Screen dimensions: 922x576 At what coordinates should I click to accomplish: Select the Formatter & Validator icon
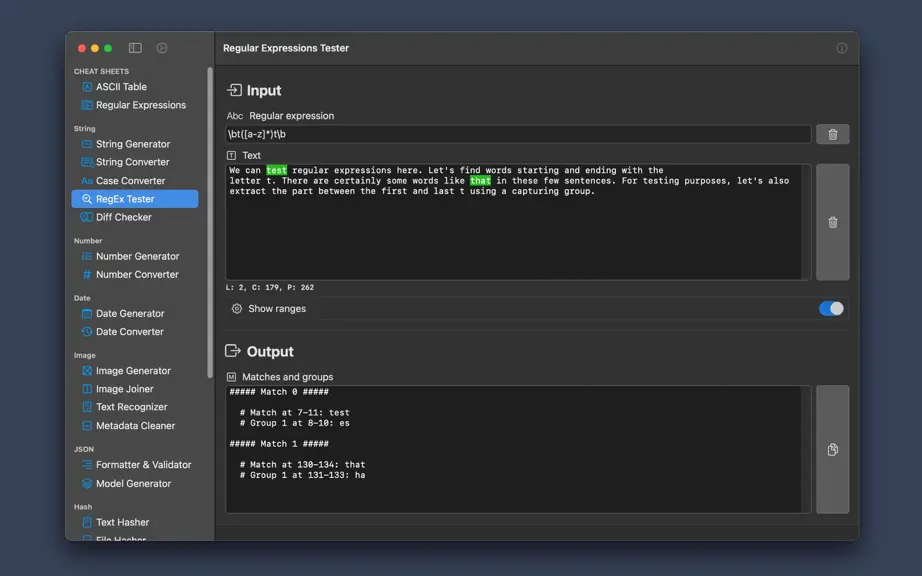coord(86,465)
